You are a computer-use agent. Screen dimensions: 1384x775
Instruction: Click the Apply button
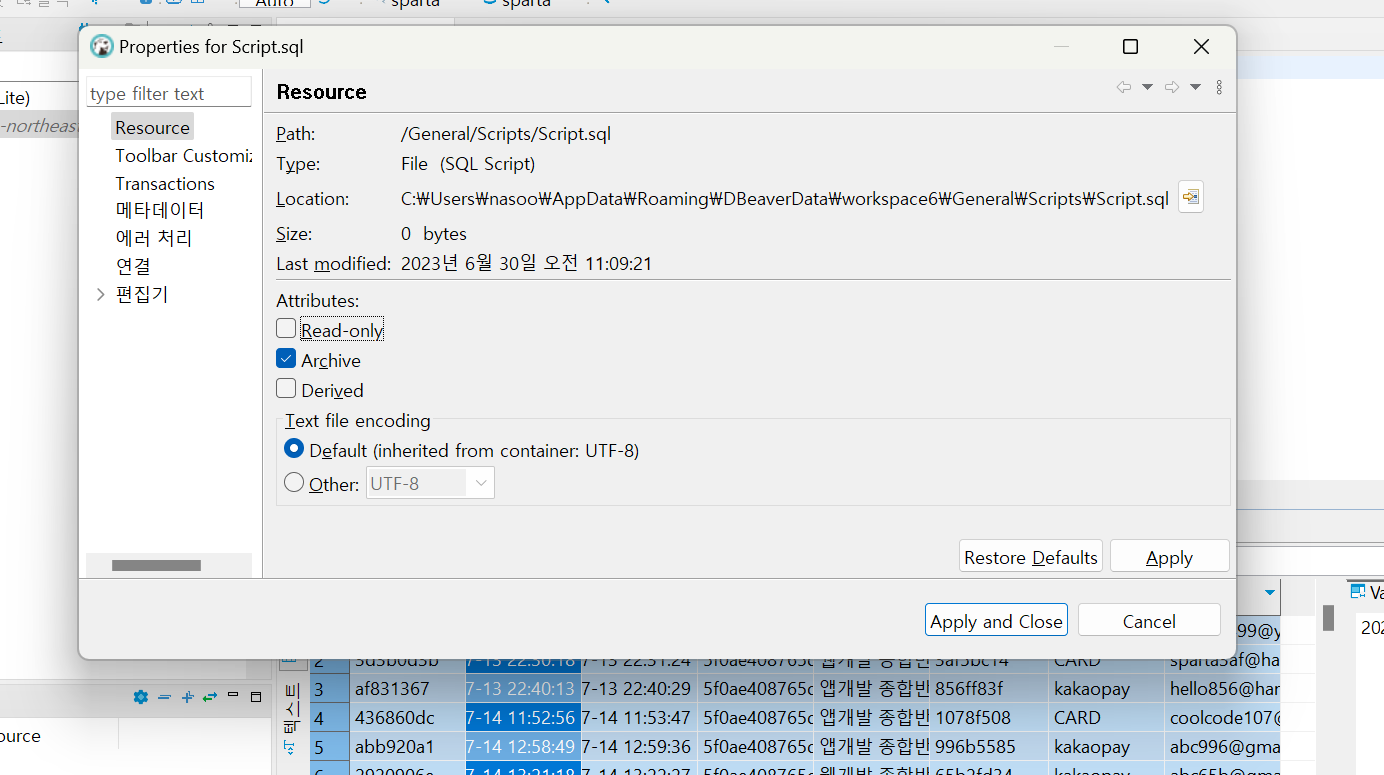(x=1169, y=557)
